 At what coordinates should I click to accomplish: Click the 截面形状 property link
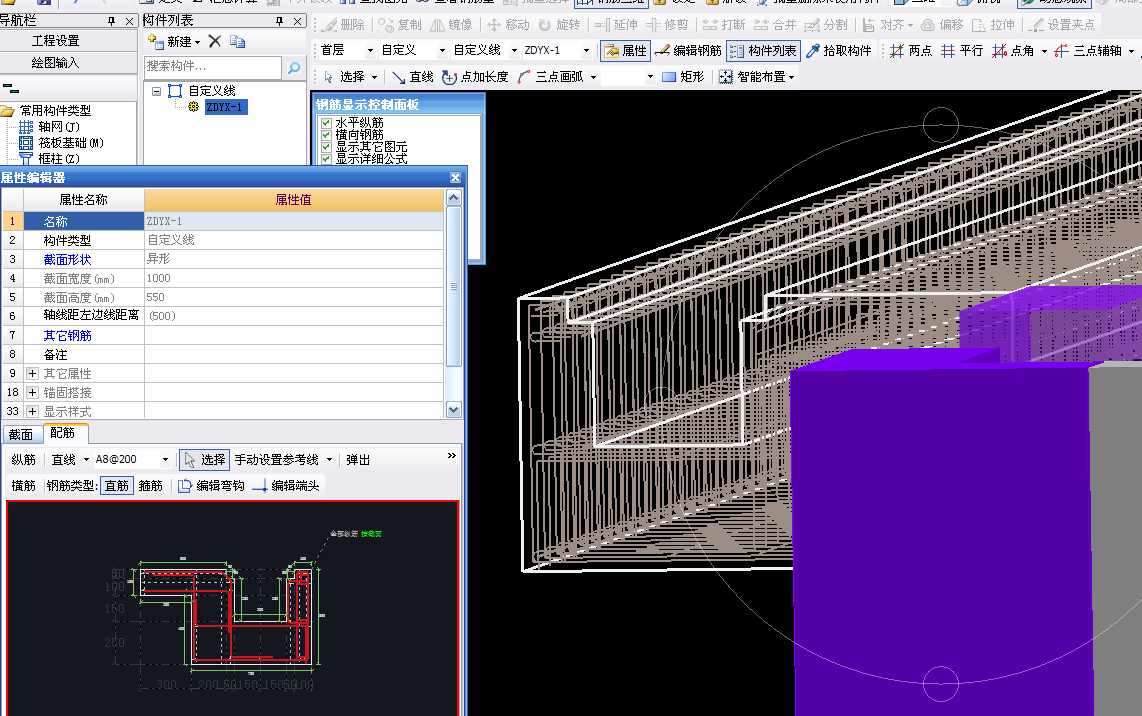pos(67,259)
